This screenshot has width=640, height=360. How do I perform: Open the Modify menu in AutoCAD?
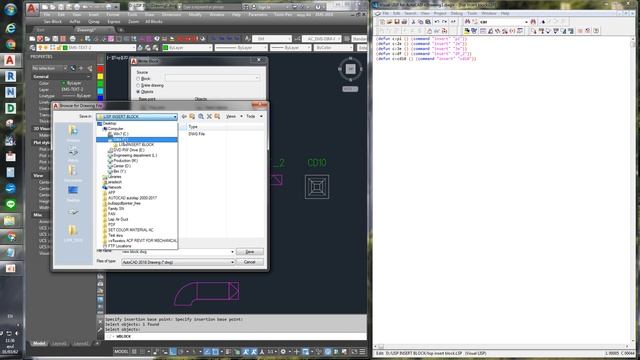195,15
